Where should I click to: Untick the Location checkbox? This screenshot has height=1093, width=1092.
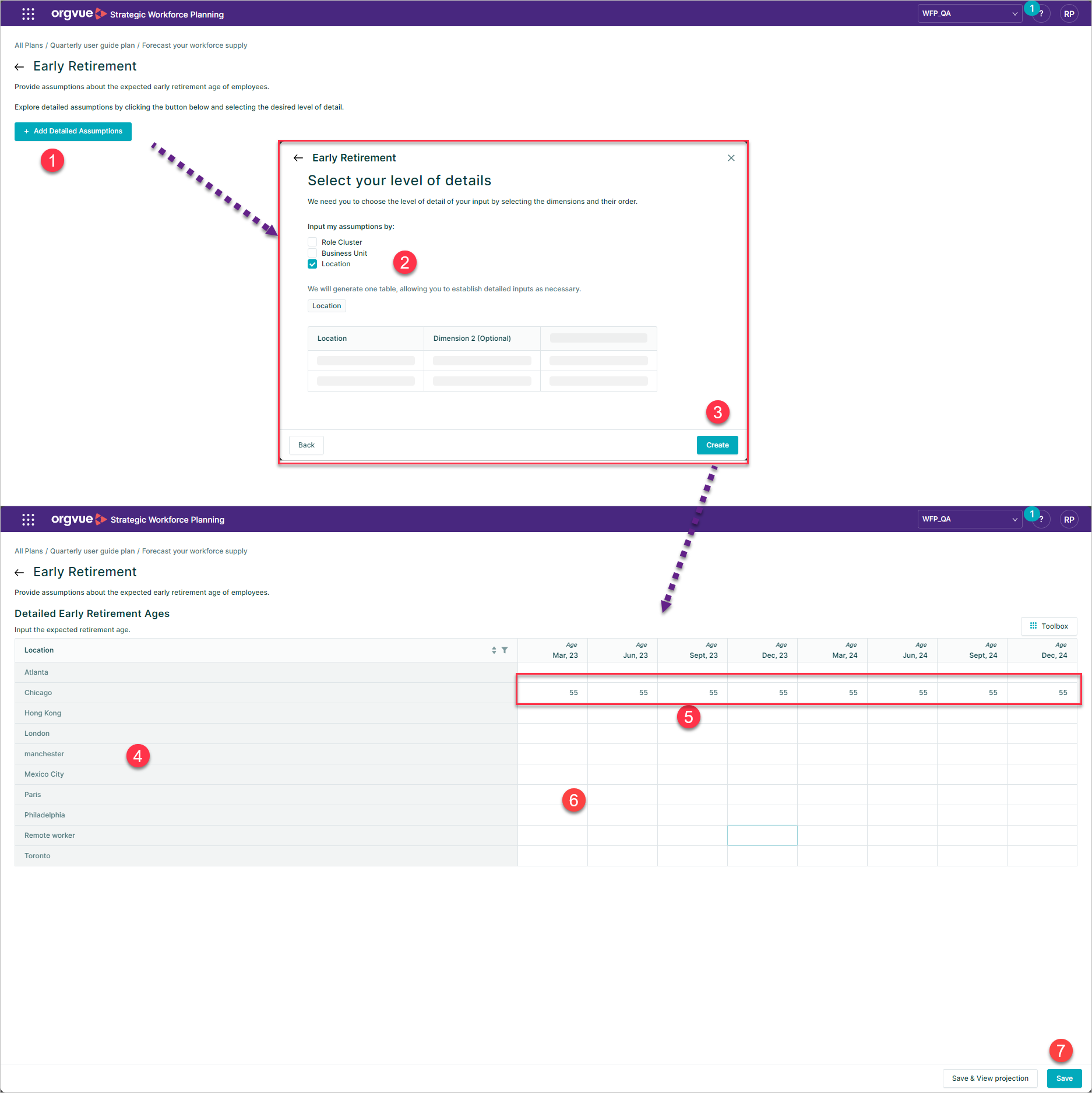point(312,264)
